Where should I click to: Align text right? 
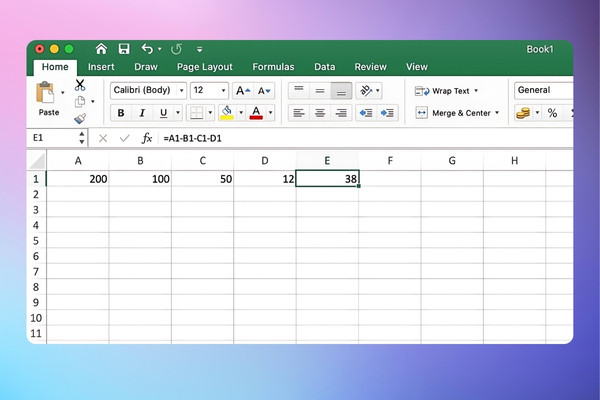coord(341,113)
